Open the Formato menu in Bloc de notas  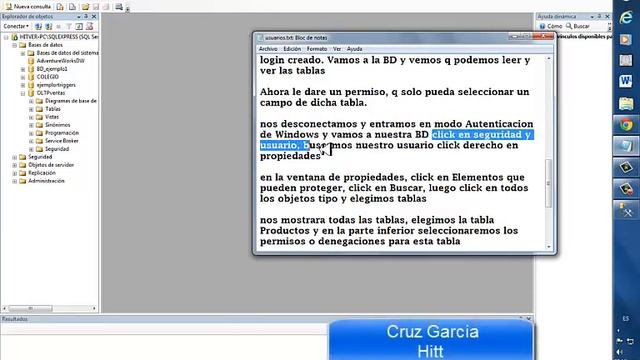(317, 49)
